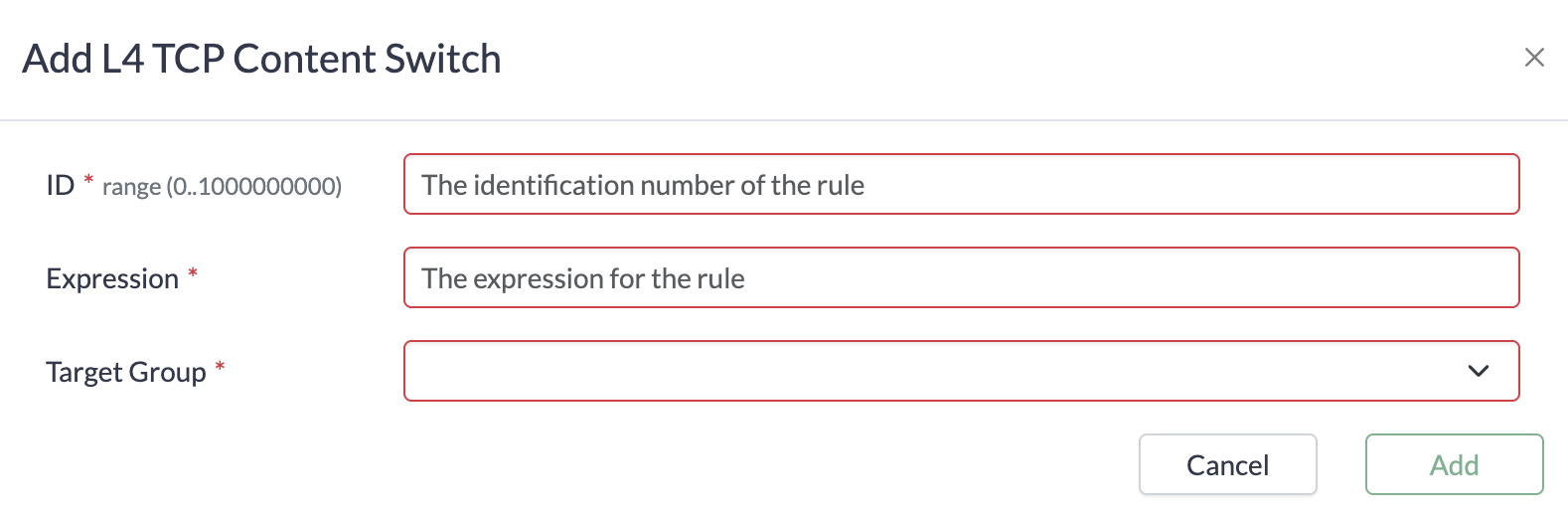
Task: Click the ID range hint text
Action: coord(222,187)
